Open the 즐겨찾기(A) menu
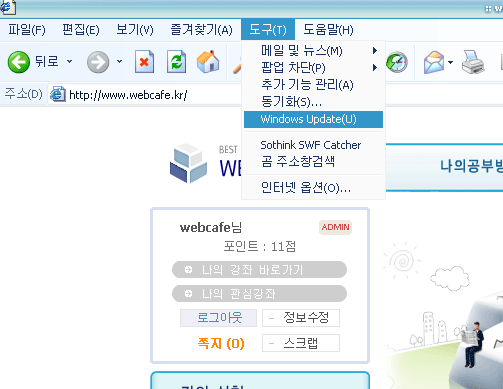This screenshot has width=503, height=389. tap(201, 30)
